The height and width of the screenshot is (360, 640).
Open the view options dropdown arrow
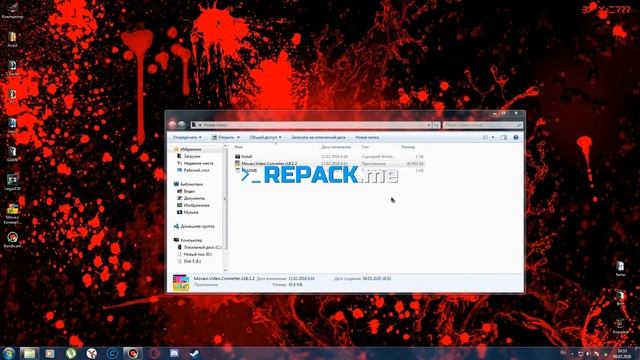[493, 138]
